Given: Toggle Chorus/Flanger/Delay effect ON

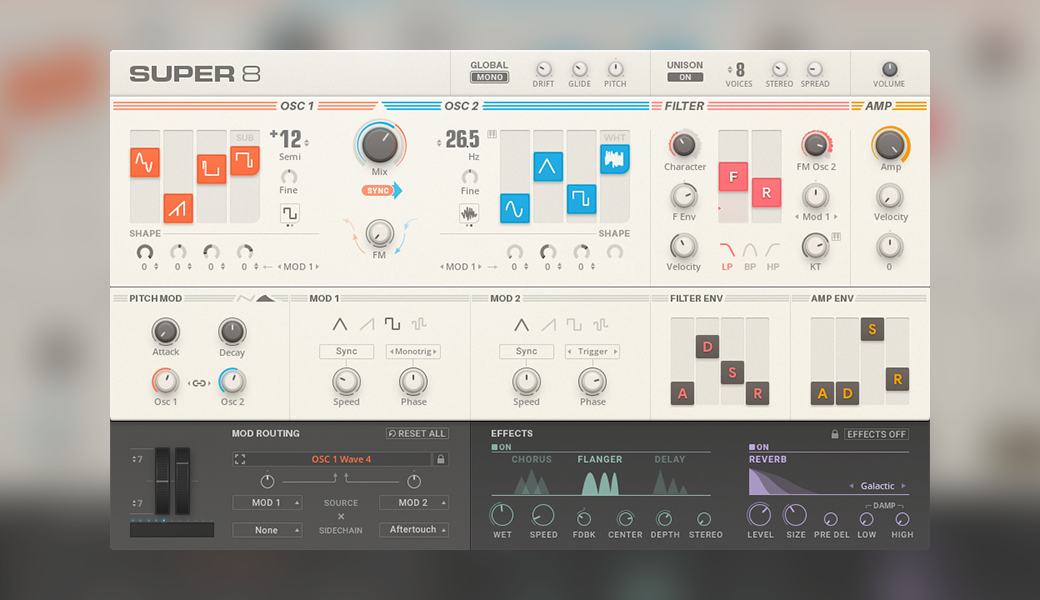Looking at the screenshot, I should point(501,448).
